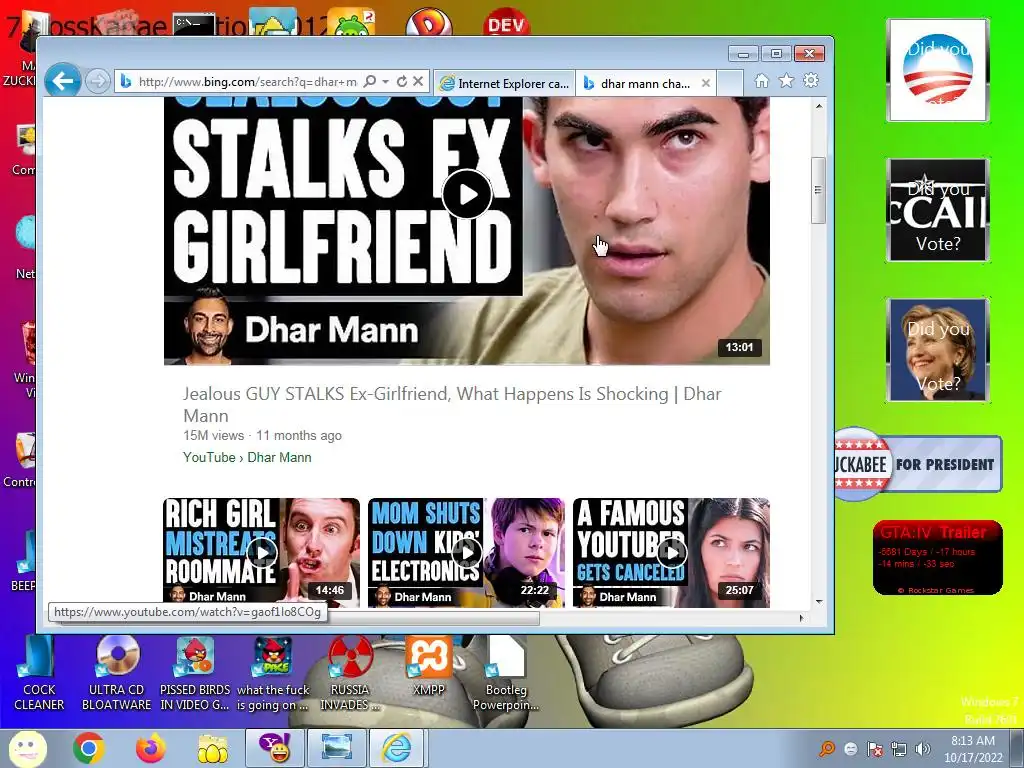Click the magnifier tray icon
1024x768 pixels.
[827, 748]
